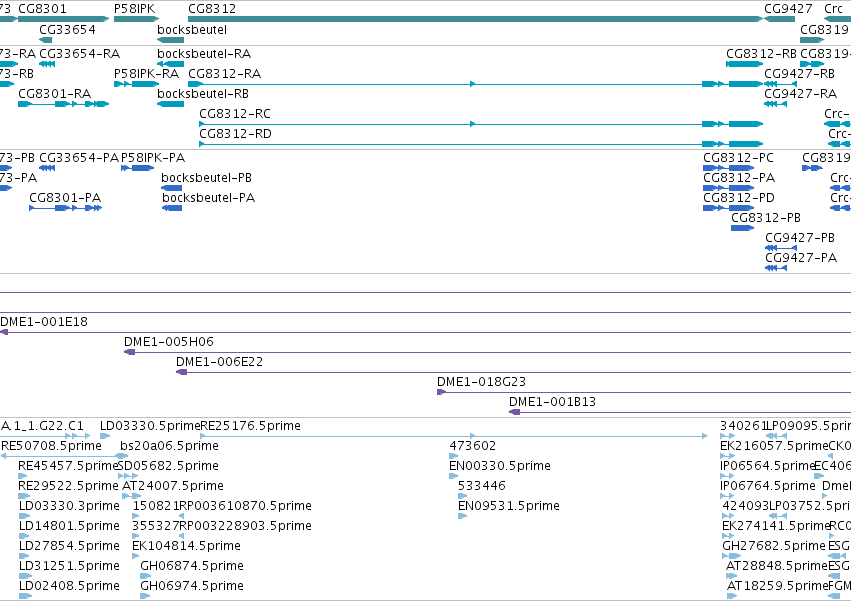The width and height of the screenshot is (851, 601).
Task: Select transcript CG9427-RA
Action: (775, 104)
